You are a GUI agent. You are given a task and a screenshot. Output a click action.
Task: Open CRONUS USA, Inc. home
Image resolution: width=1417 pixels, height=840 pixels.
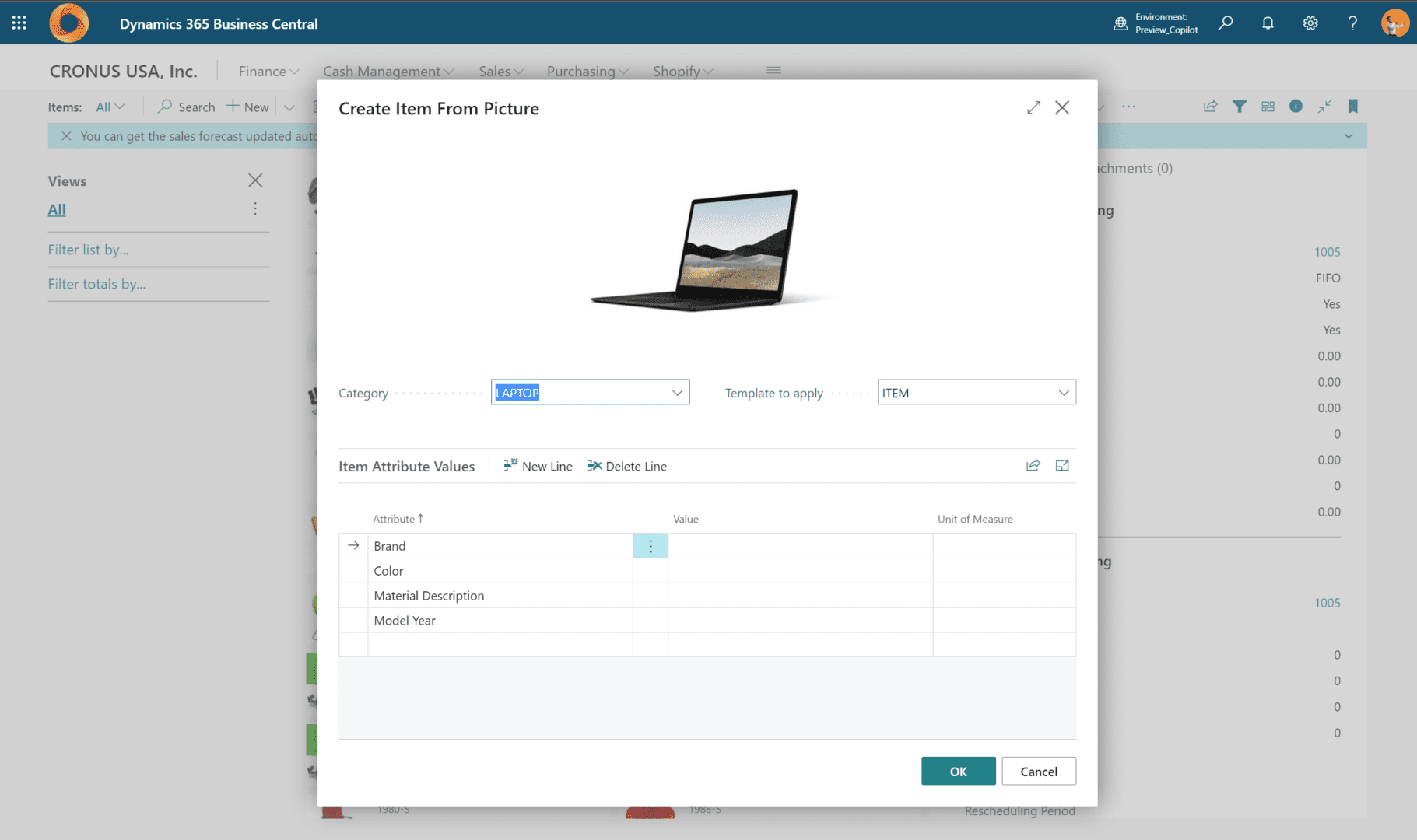pyautogui.click(x=123, y=71)
